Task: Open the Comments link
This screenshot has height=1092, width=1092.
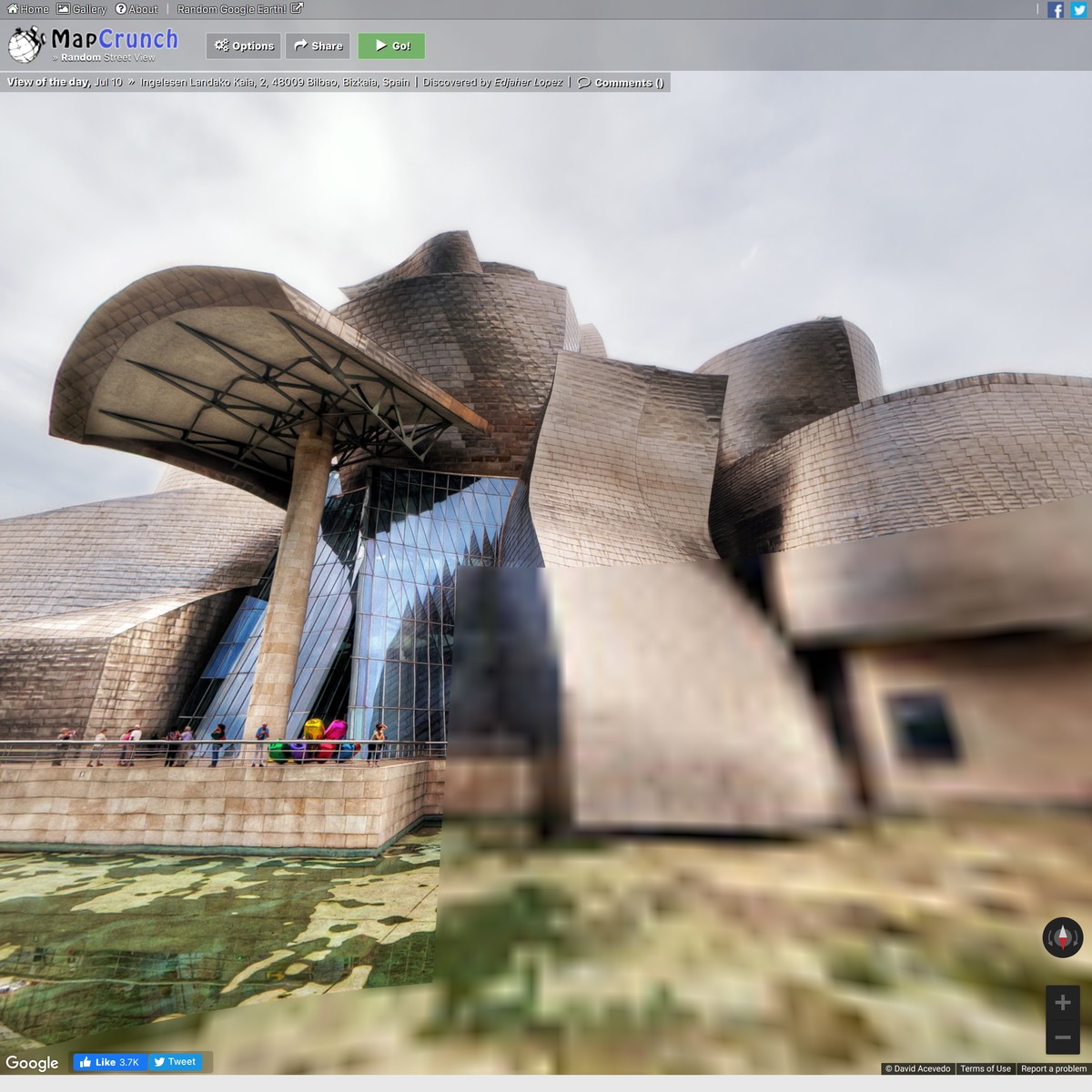Action: [621, 83]
